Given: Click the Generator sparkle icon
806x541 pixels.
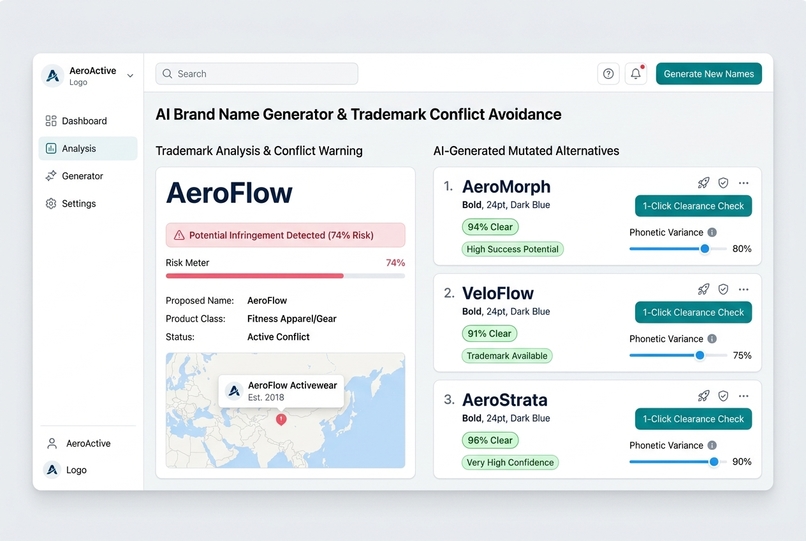Looking at the screenshot, I should 51,176.
